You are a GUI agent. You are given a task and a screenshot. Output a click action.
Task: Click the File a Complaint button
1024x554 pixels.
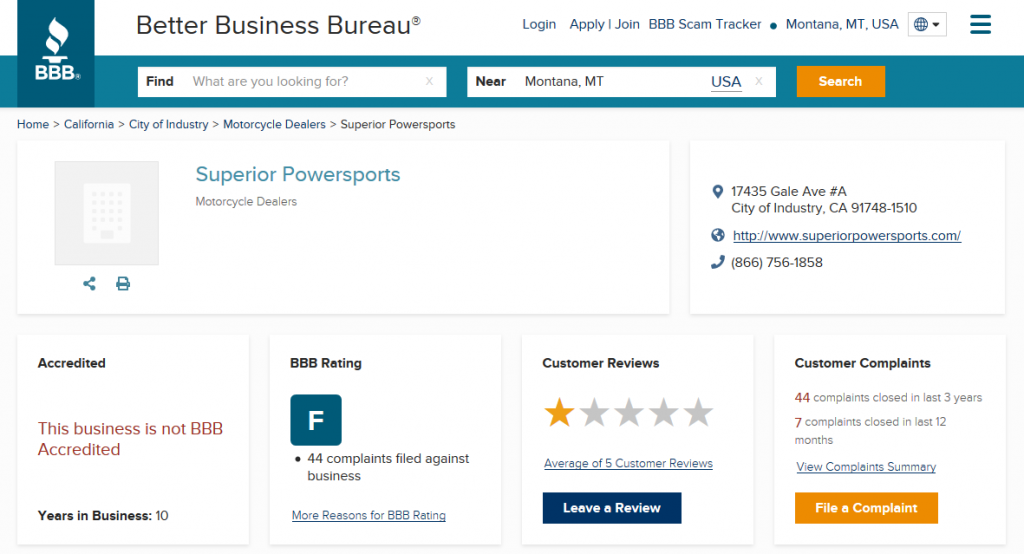pyautogui.click(x=866, y=508)
